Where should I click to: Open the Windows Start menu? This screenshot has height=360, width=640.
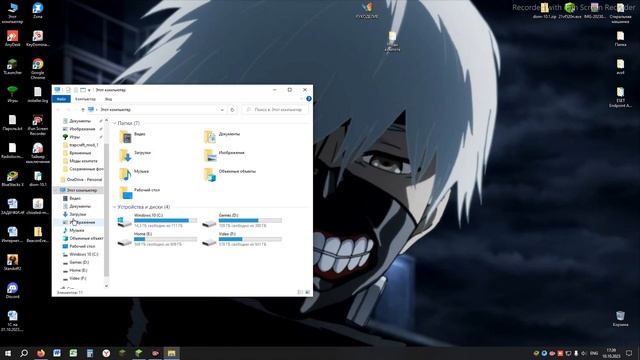point(8,353)
